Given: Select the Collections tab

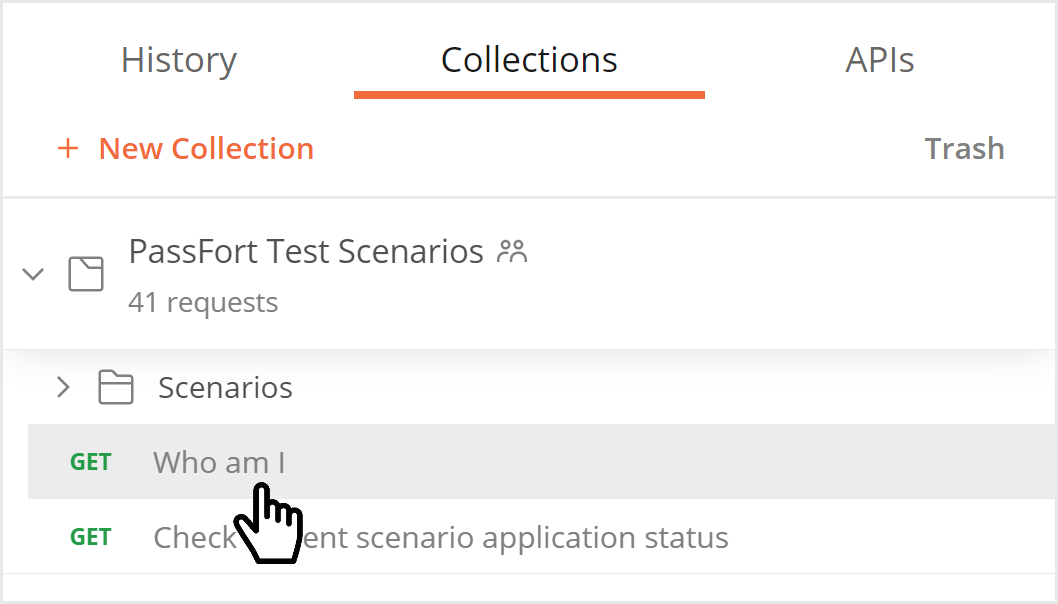Looking at the screenshot, I should pos(529,60).
